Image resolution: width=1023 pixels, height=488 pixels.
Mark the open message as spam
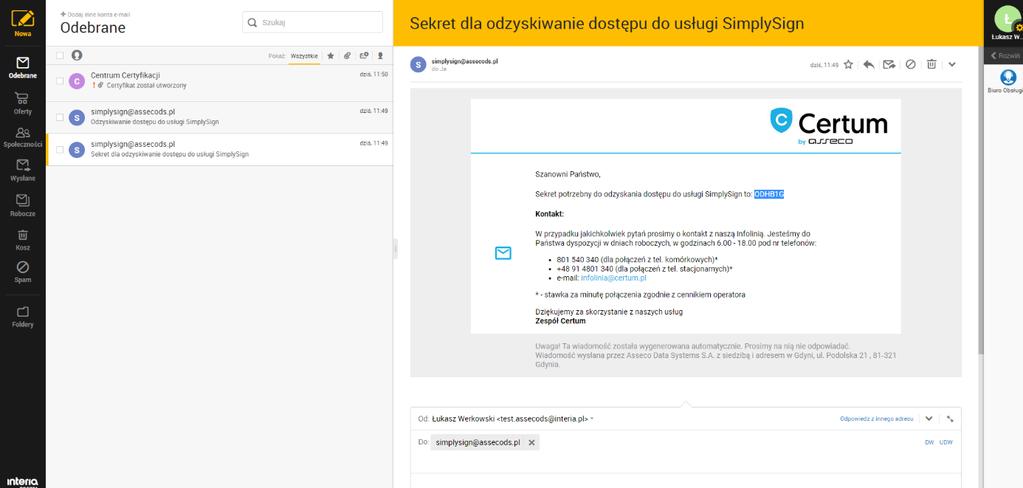click(910, 65)
